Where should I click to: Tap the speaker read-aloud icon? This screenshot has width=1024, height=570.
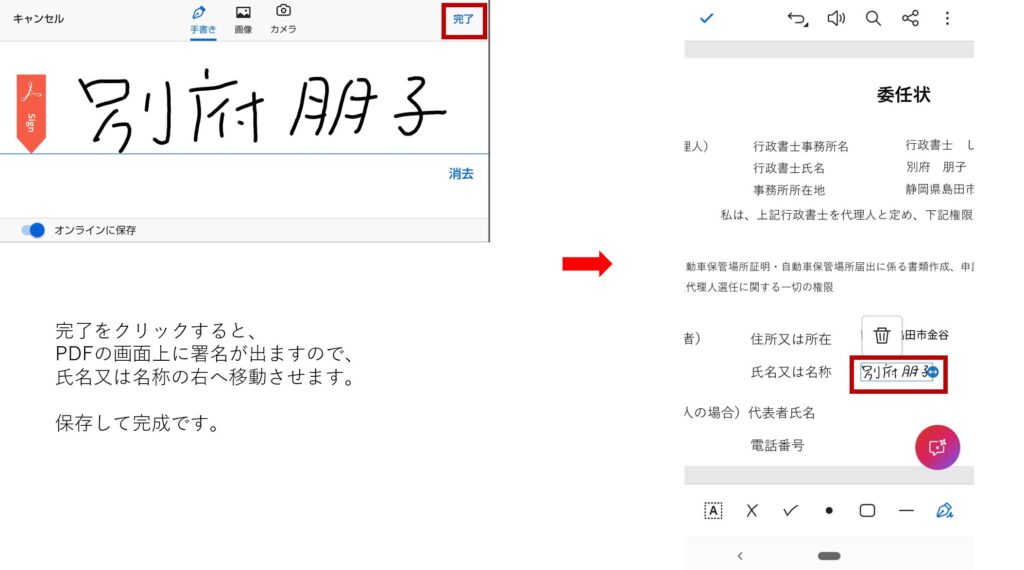[x=836, y=18]
